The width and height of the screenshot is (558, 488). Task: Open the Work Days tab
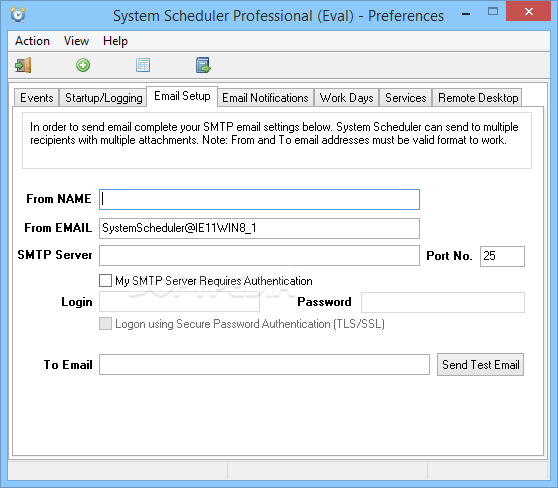347,98
